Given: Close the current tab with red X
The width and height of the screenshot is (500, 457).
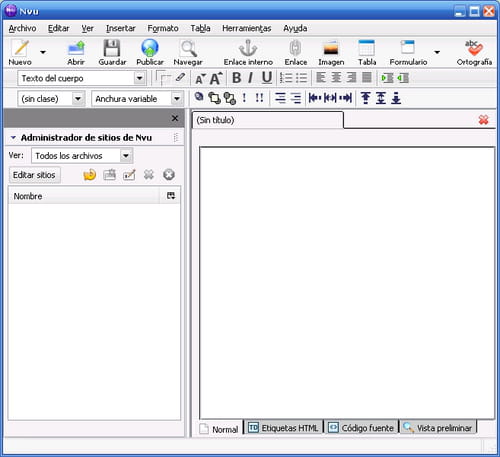Looking at the screenshot, I should click(483, 120).
